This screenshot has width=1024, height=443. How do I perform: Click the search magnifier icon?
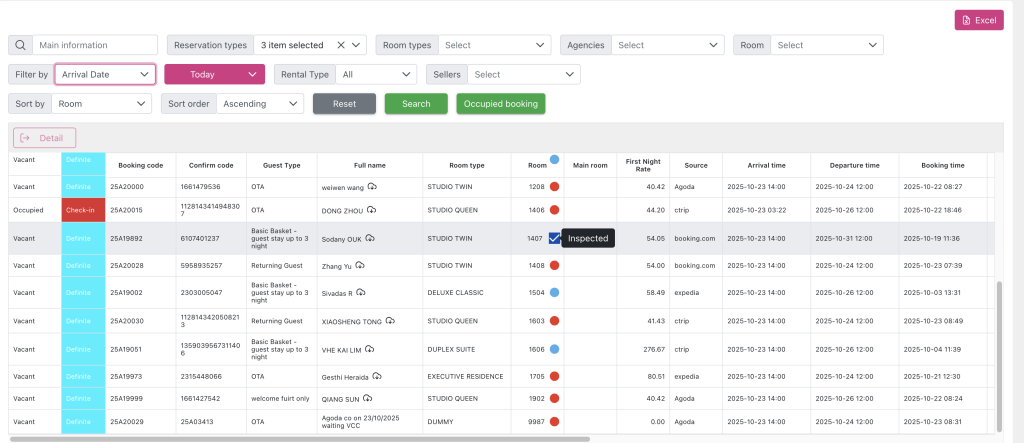tap(20, 45)
